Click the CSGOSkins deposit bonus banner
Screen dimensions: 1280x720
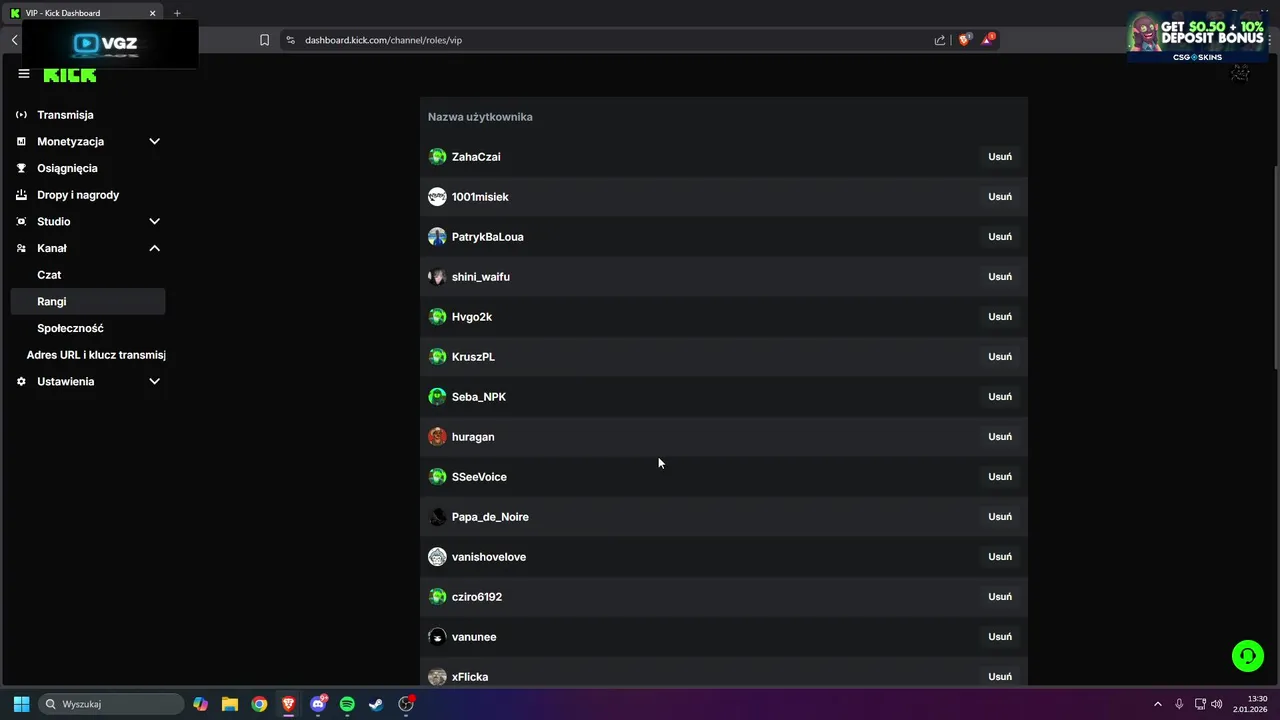[1197, 37]
